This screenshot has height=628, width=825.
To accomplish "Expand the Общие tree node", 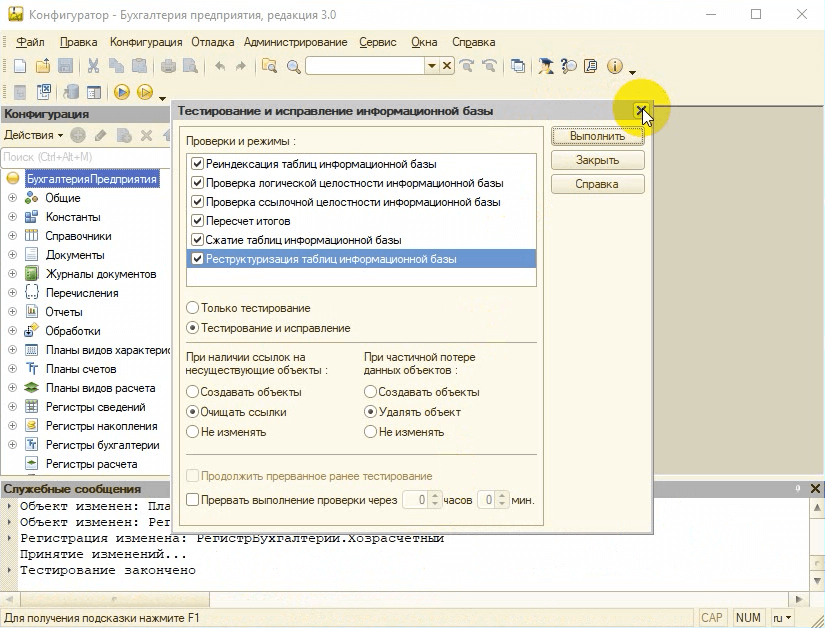I will coord(13,198).
